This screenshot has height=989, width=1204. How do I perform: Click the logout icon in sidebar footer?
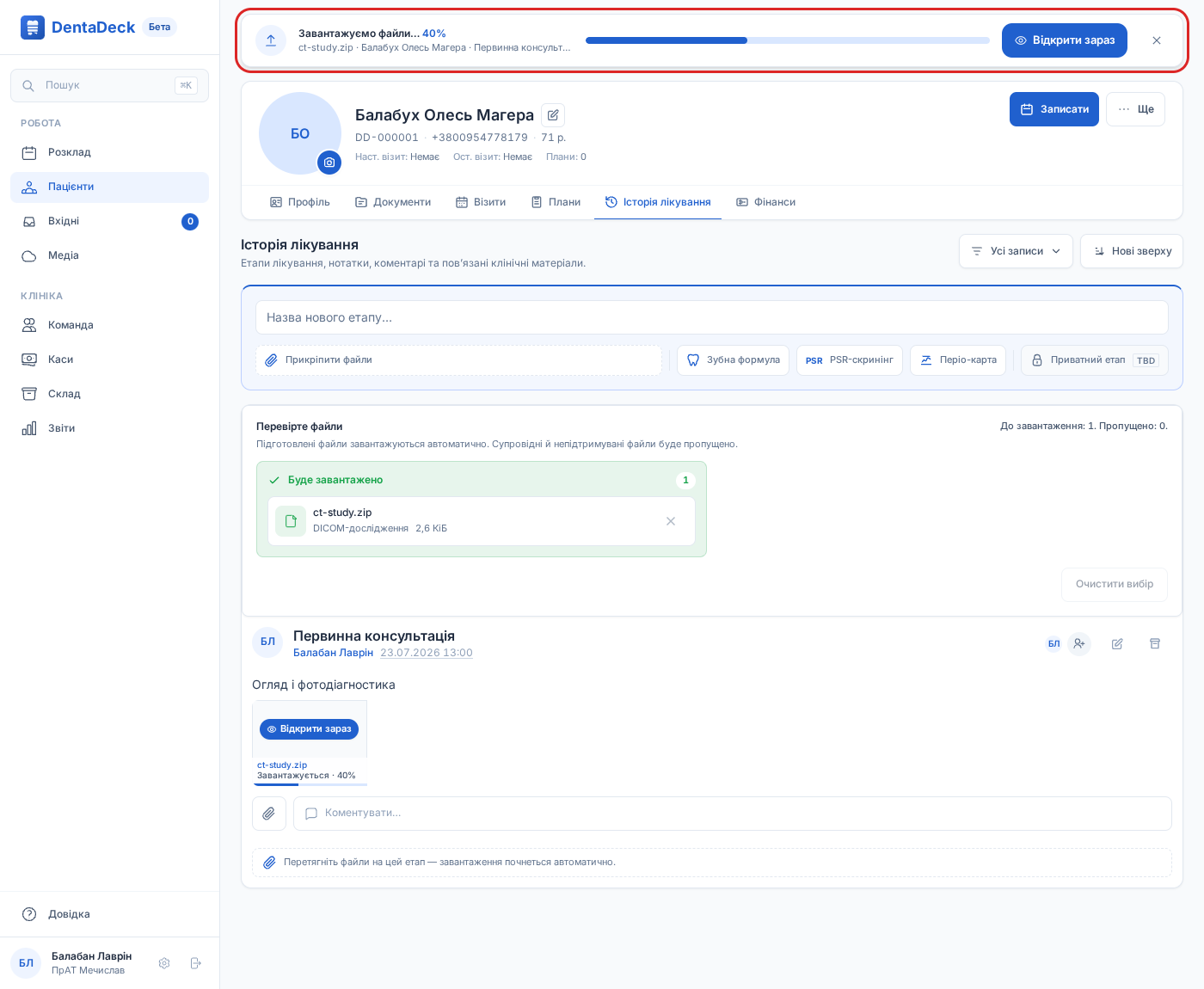(x=195, y=963)
